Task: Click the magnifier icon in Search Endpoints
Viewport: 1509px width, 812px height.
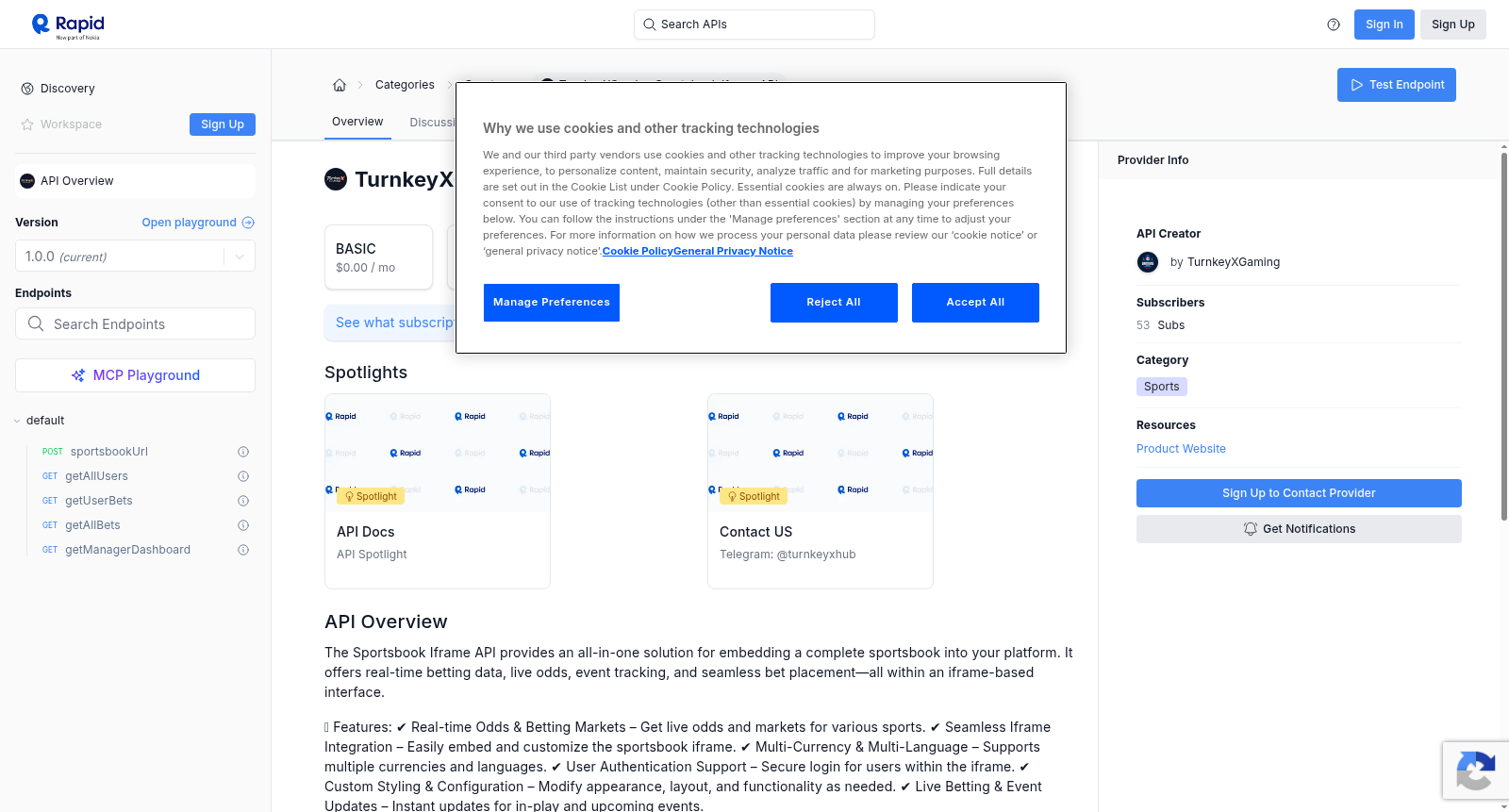Action: 36,323
